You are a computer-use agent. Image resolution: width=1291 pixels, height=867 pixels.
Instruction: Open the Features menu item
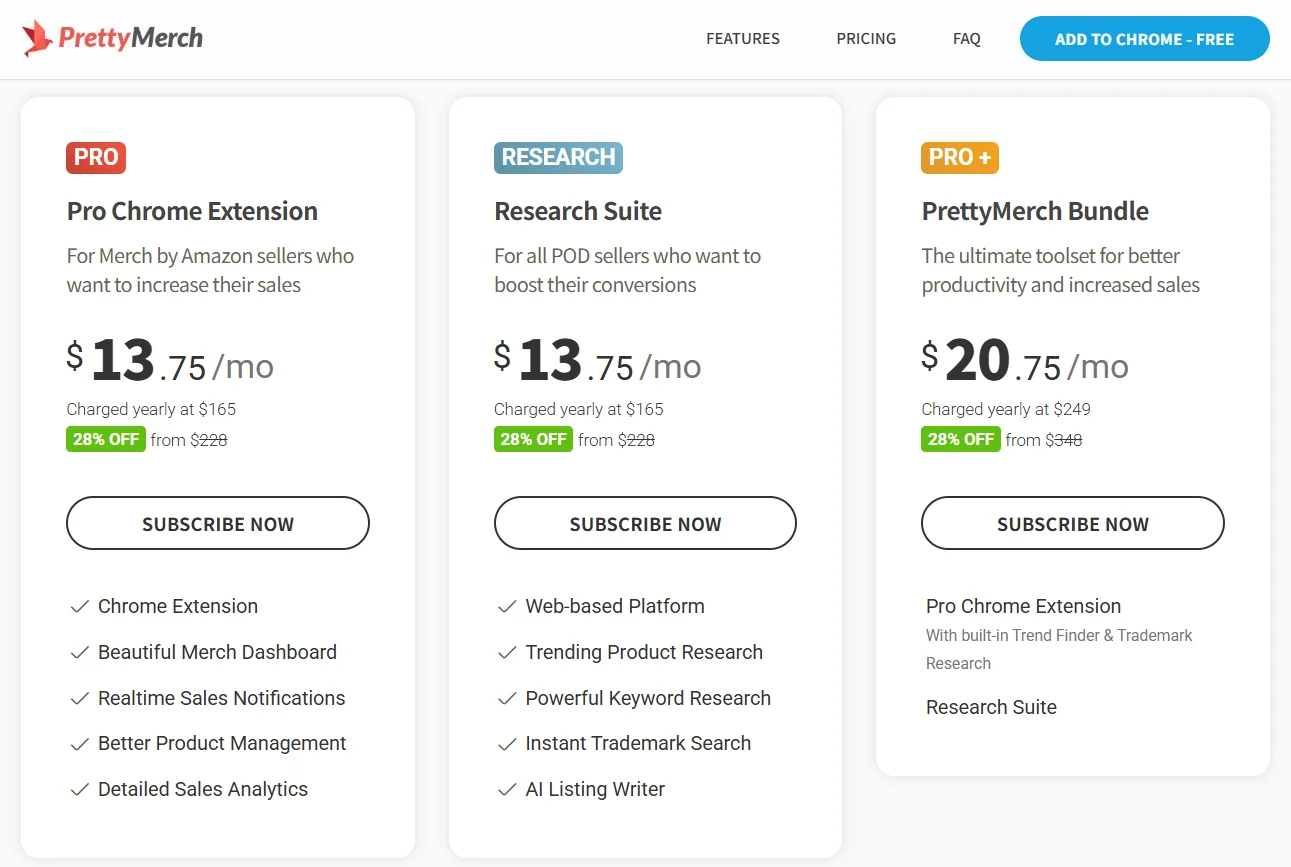coord(742,39)
